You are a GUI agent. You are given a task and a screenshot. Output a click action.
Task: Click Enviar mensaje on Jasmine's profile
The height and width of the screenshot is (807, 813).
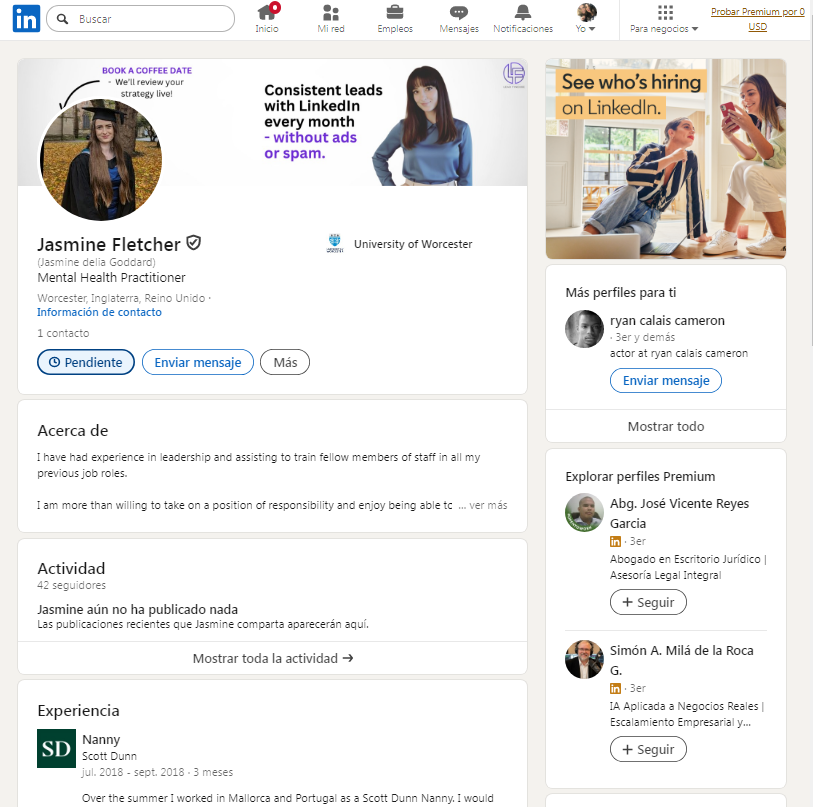coord(198,362)
